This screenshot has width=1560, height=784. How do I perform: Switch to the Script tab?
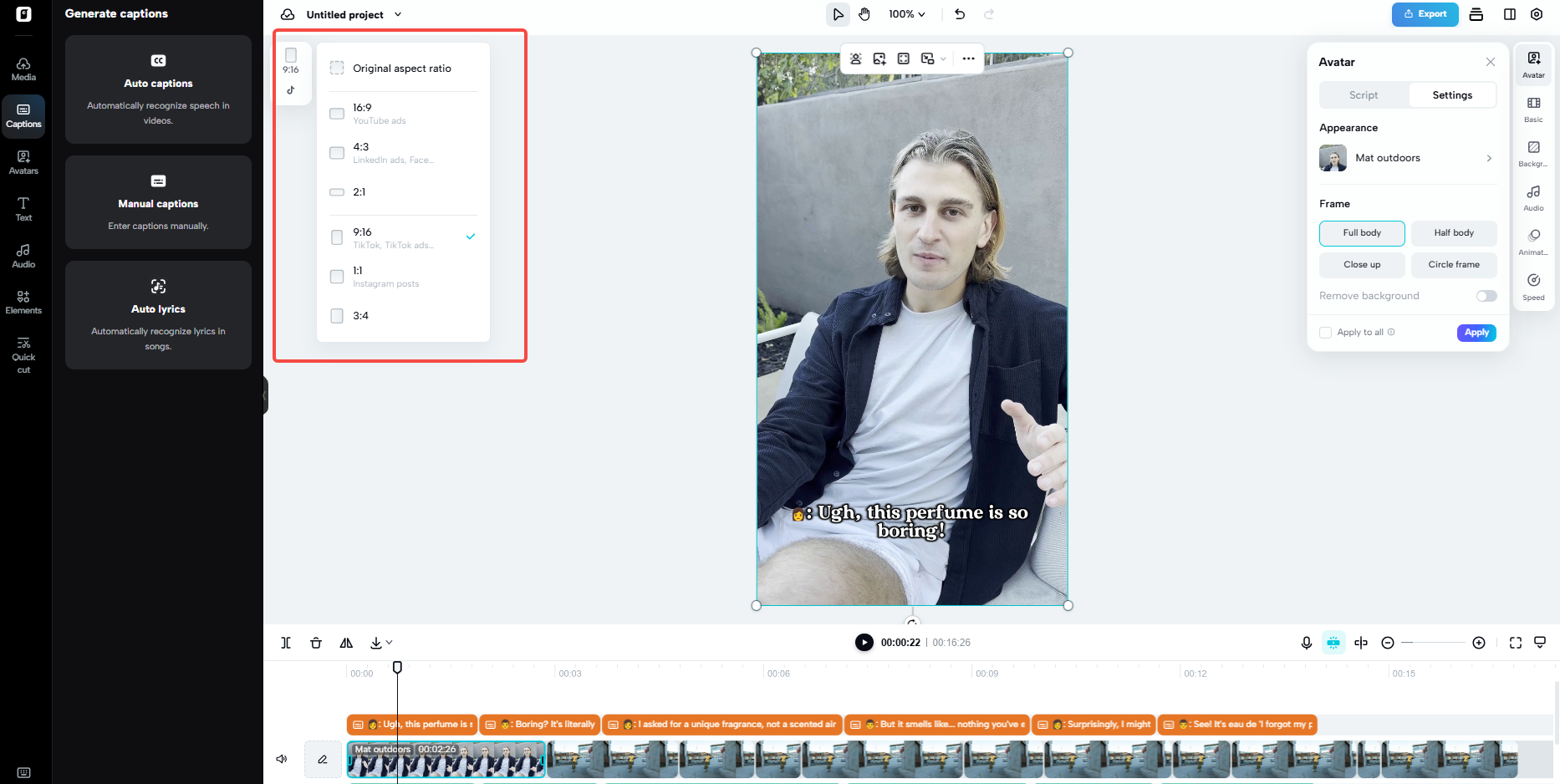pos(1364,95)
